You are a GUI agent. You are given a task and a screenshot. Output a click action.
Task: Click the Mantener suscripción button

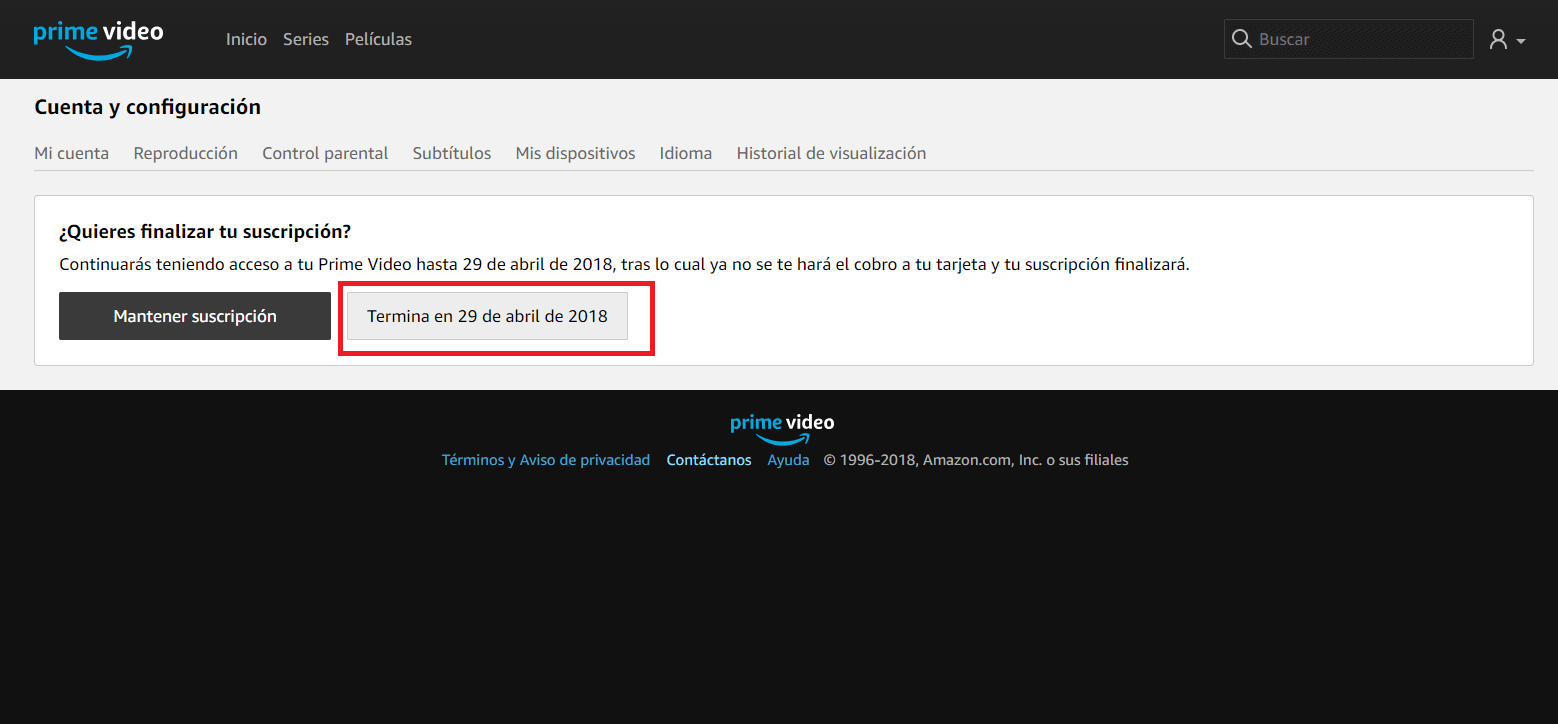[x=195, y=316]
